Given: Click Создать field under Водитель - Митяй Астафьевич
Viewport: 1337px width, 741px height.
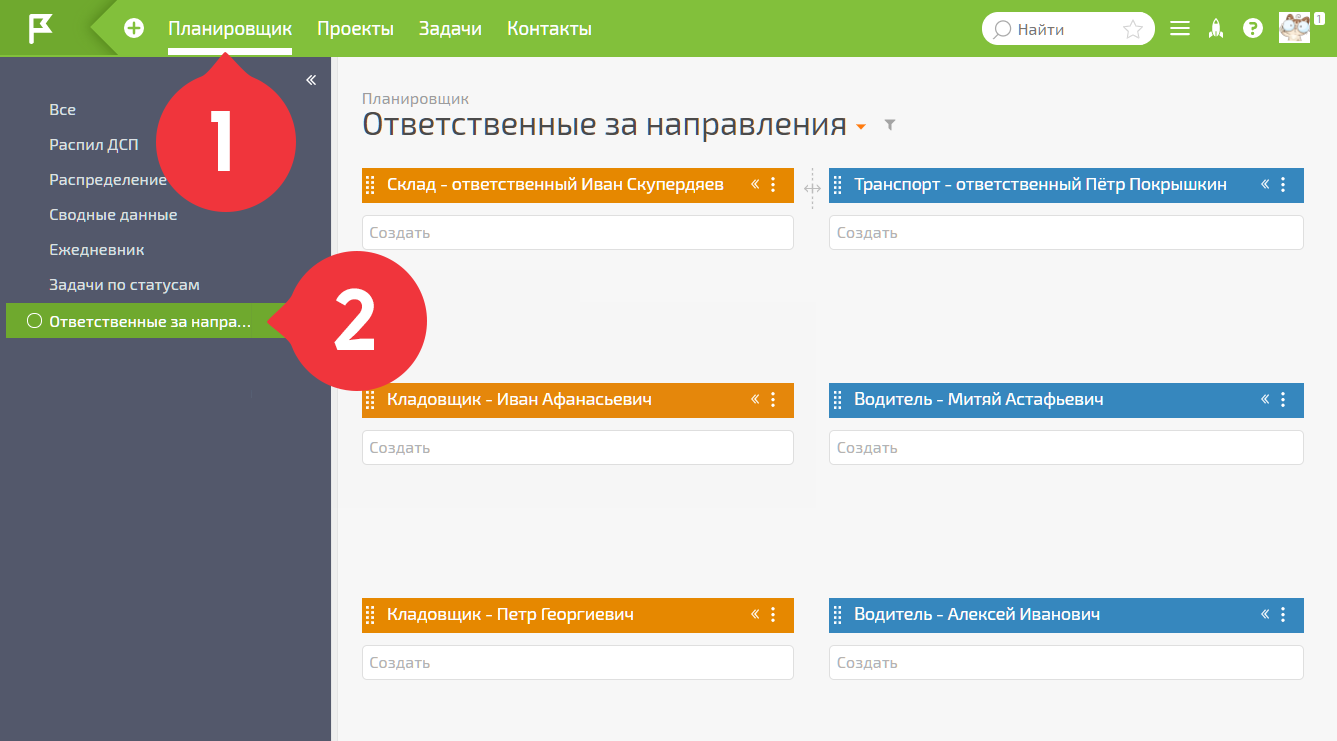Looking at the screenshot, I should tap(1066, 447).
